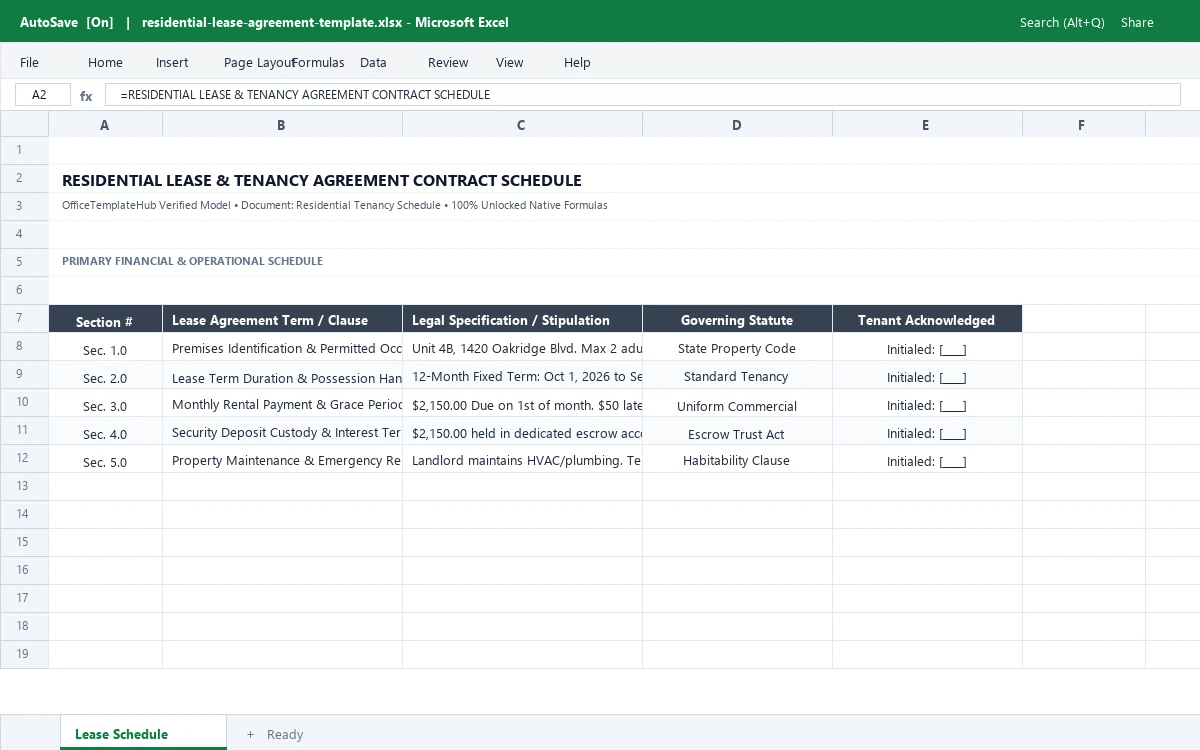Select the Landlord maintains HVAC/plumbing cell
Image resolution: width=1200 pixels, height=750 pixels.
click(x=522, y=459)
